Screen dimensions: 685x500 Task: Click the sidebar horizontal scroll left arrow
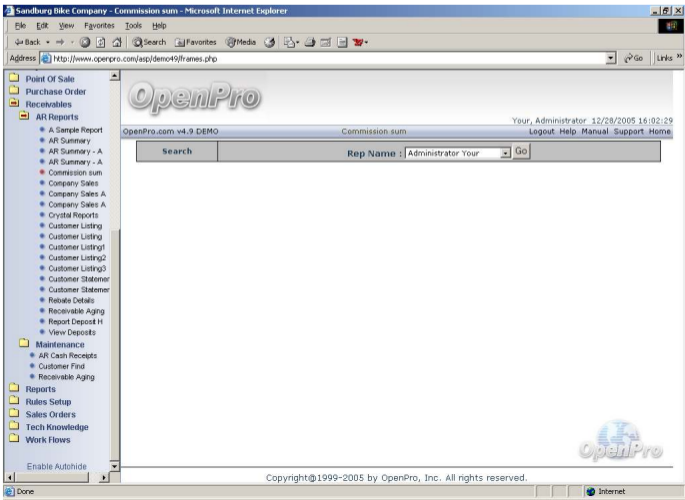click(x=10, y=477)
